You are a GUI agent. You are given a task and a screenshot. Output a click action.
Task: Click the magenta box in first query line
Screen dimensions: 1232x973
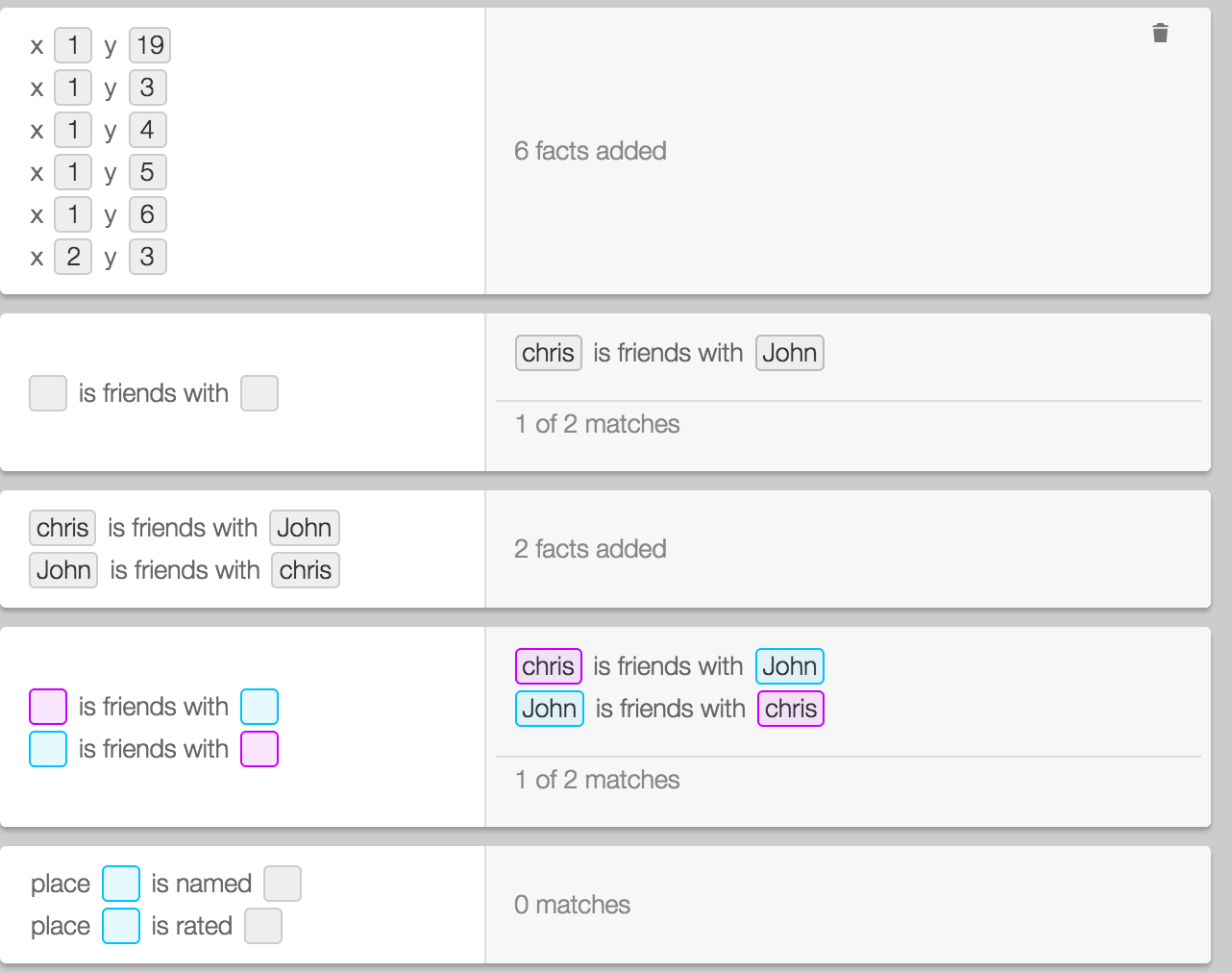click(x=48, y=707)
